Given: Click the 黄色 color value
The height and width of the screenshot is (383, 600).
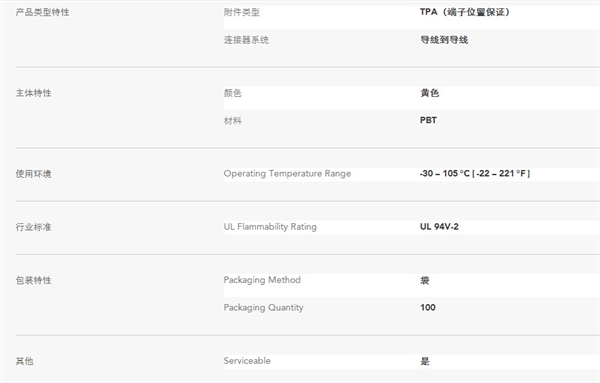Looking at the screenshot, I should click(429, 93).
